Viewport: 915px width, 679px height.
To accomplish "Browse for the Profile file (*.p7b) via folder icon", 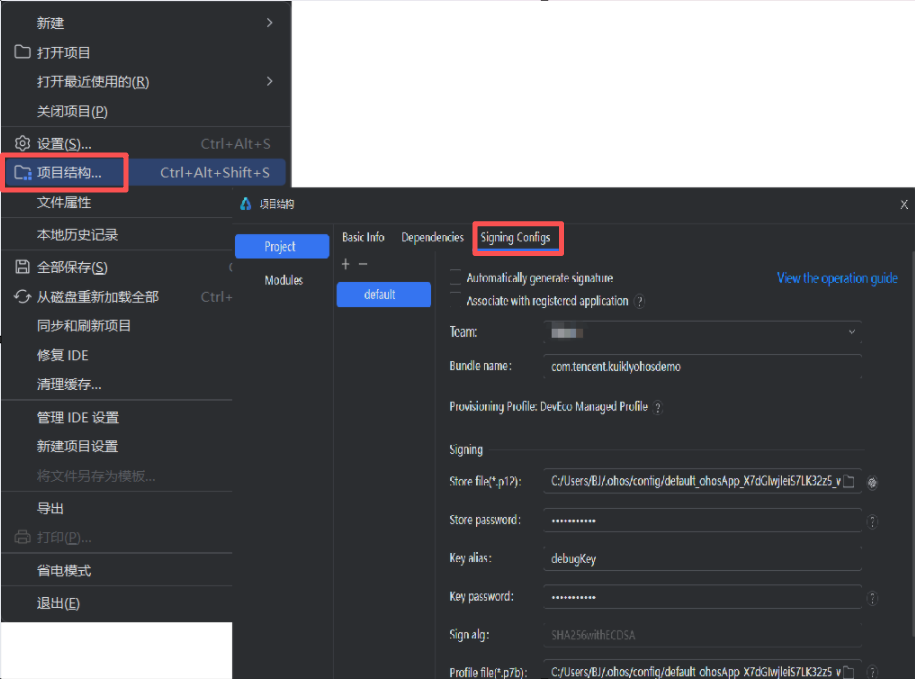I will [x=849, y=671].
